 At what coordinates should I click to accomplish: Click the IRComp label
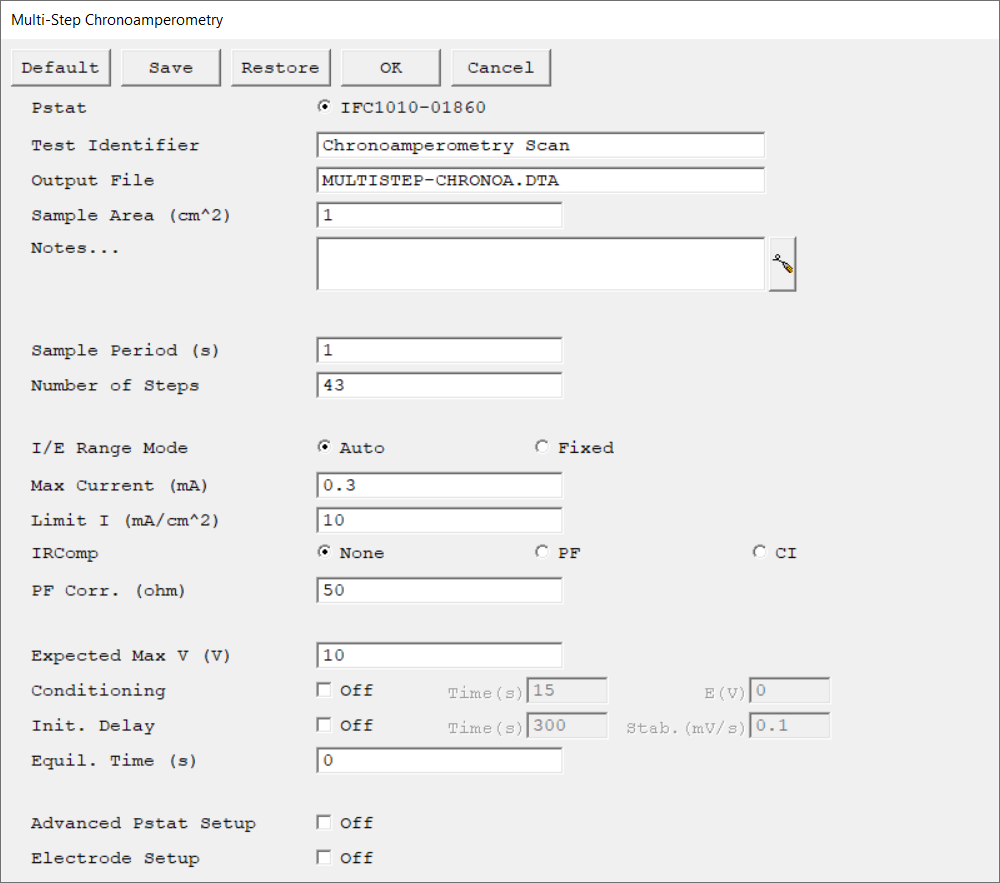point(64,553)
